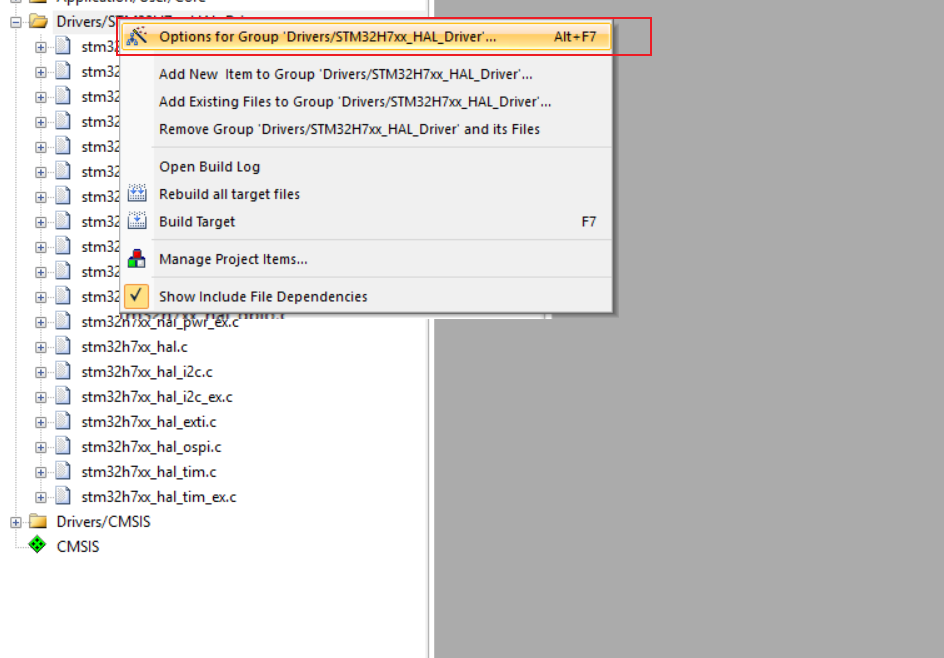Click the file icon of stm32h7xx_hal_pwr_ex.c
This screenshot has height=658, width=944.
point(63,321)
